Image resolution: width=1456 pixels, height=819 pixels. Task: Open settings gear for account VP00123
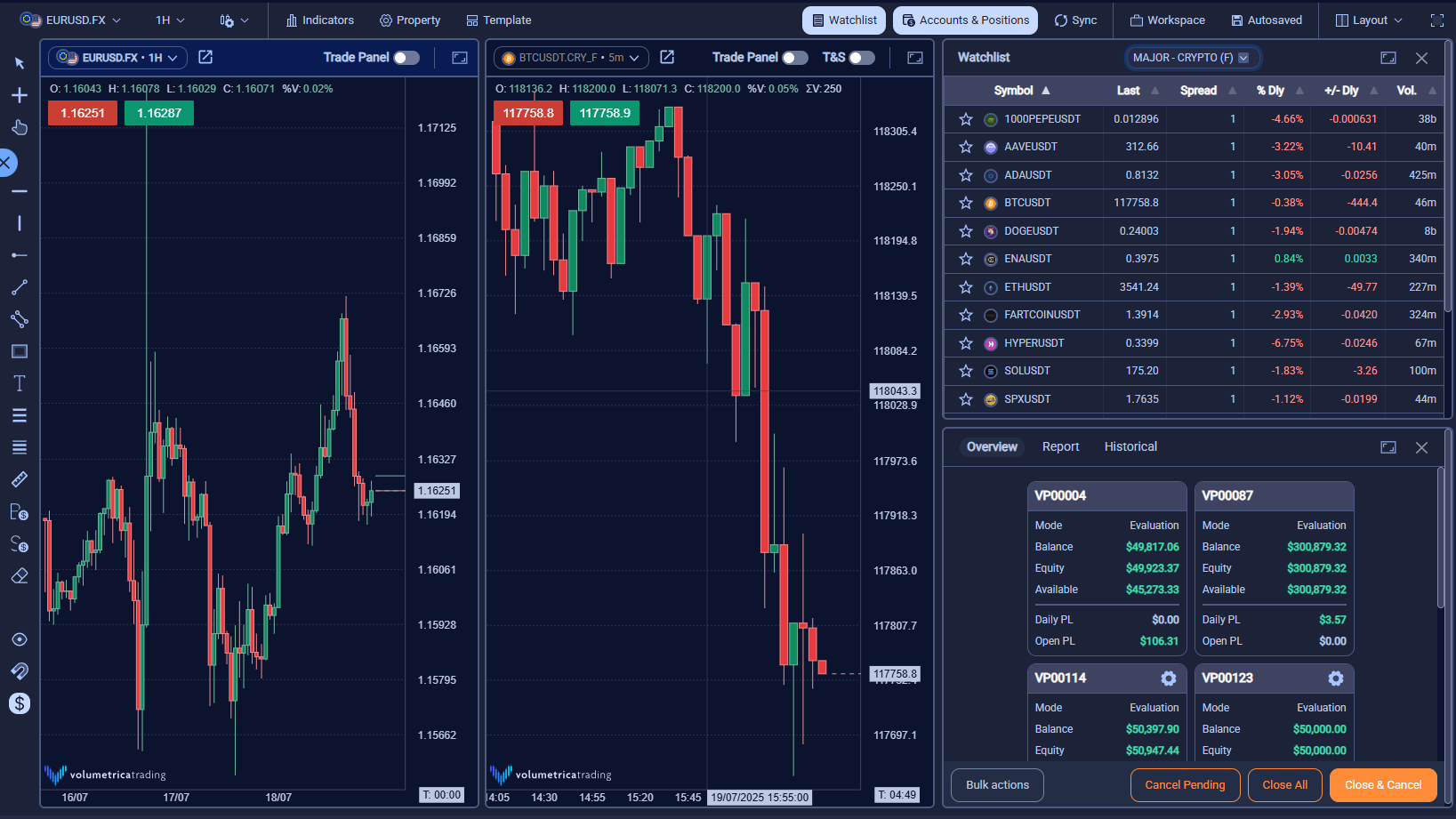click(1336, 678)
